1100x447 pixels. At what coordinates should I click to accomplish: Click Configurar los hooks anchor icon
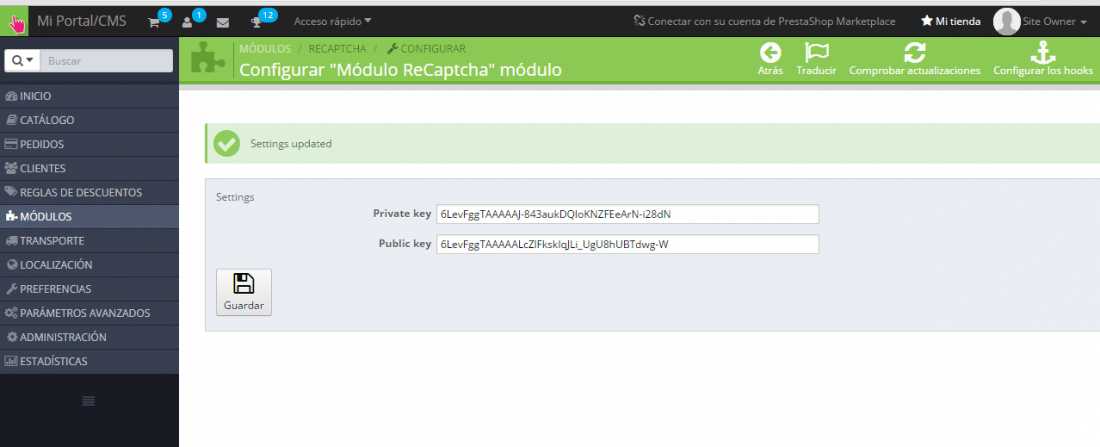[1042, 53]
